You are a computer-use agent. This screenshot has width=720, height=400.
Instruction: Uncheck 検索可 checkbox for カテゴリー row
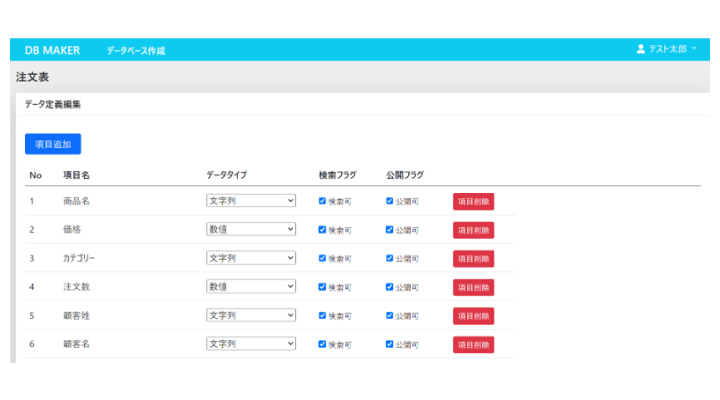click(322, 258)
